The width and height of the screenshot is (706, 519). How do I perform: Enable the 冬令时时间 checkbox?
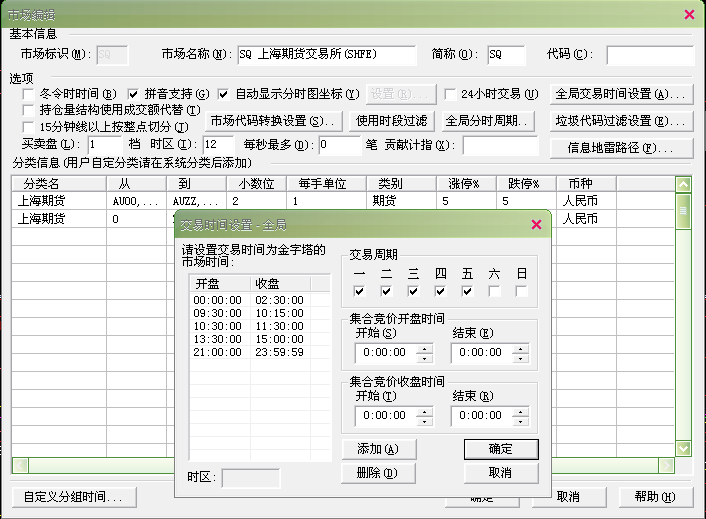(x=29, y=94)
